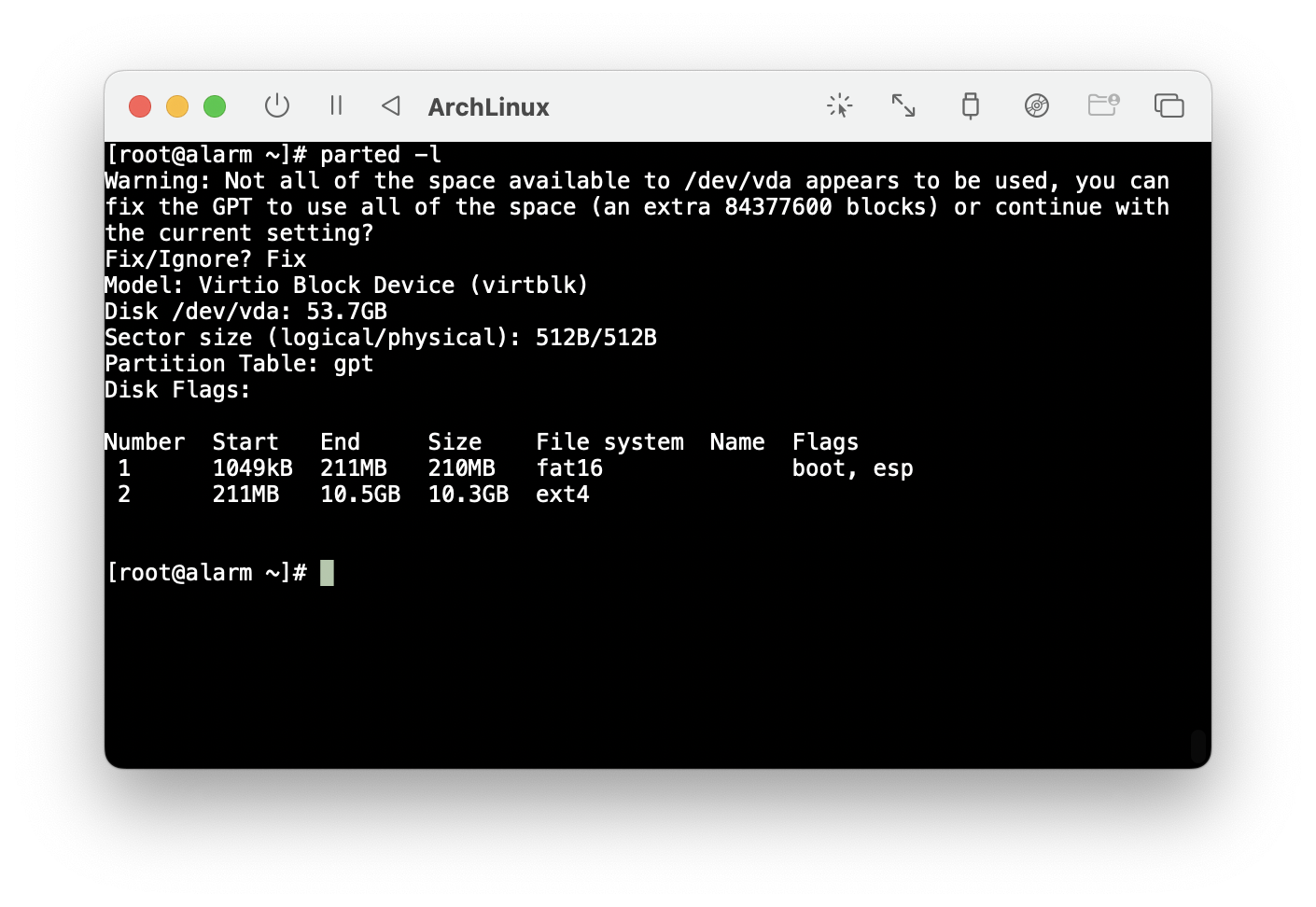Click the '10.3GB' size value

[x=469, y=495]
